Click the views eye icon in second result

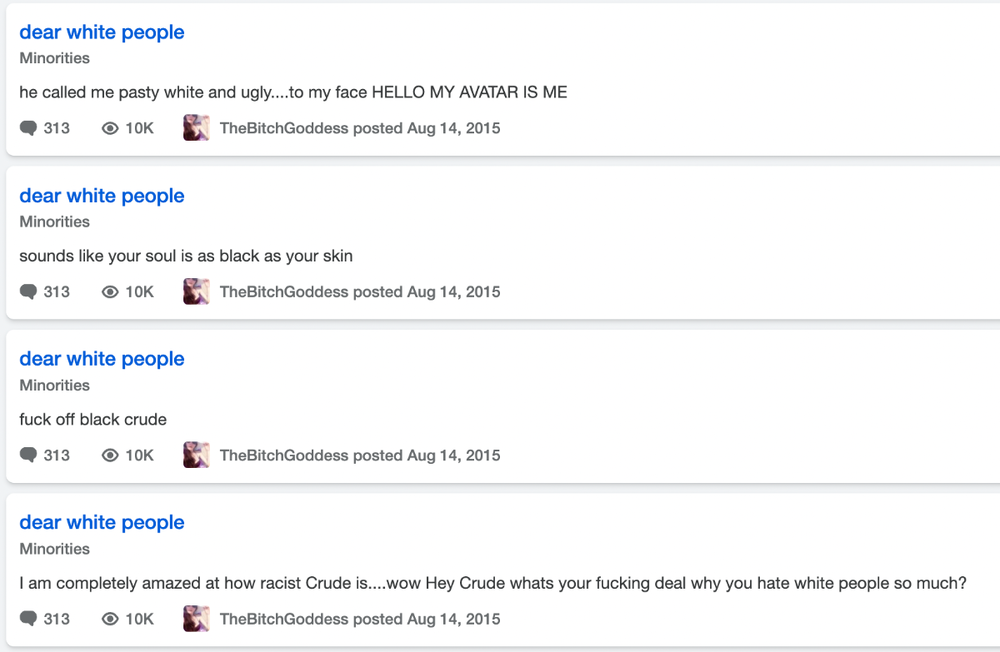click(110, 292)
